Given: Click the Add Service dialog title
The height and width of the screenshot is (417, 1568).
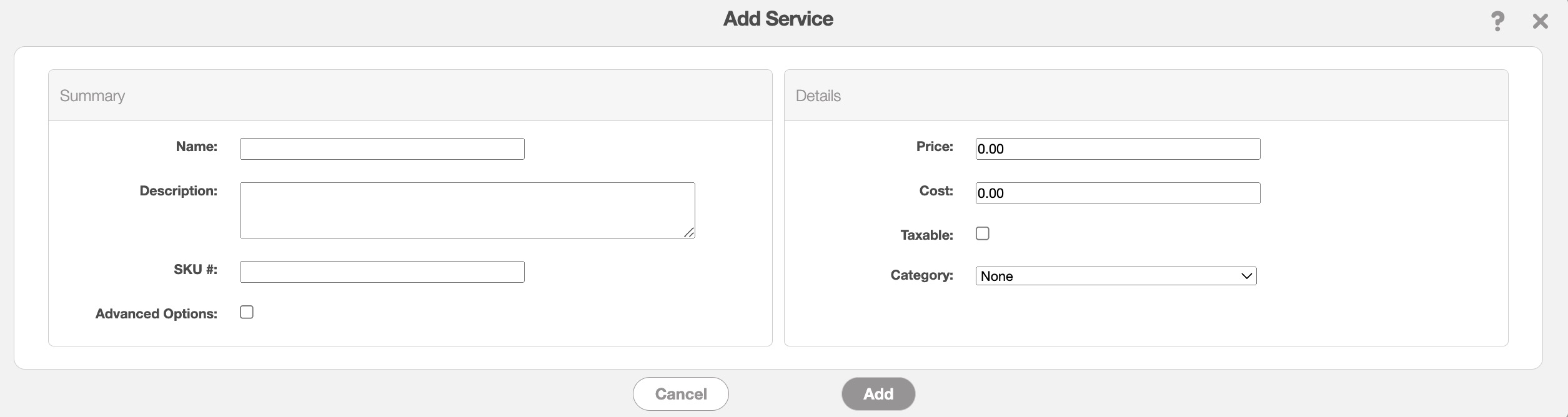Looking at the screenshot, I should (x=778, y=19).
